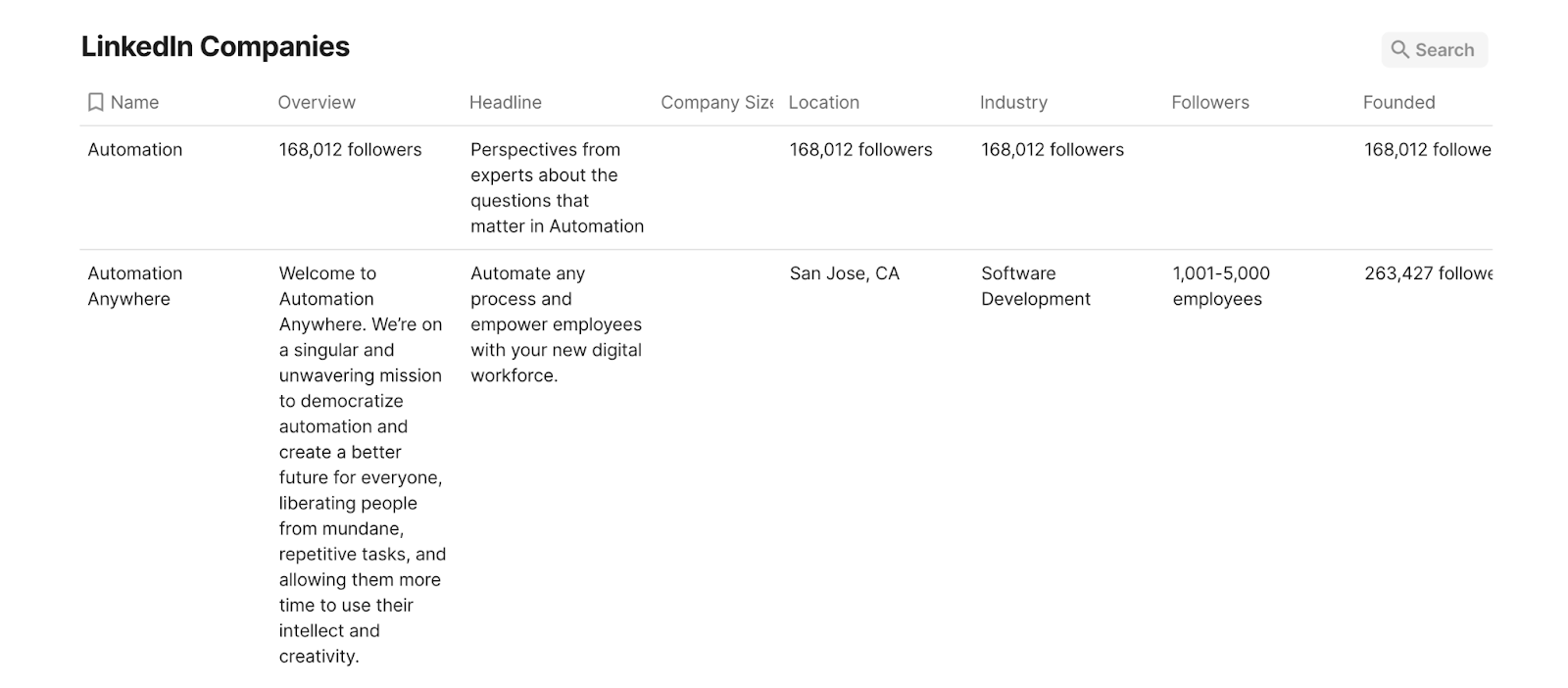Viewport: 1568px width, 688px height.
Task: Click the Name column header
Action: (x=134, y=103)
